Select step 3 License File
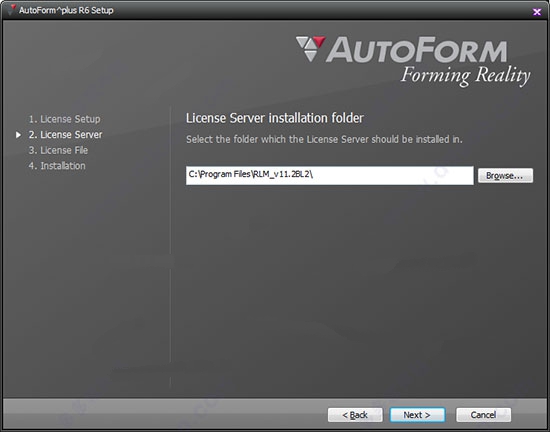The width and height of the screenshot is (550, 432). [58, 150]
